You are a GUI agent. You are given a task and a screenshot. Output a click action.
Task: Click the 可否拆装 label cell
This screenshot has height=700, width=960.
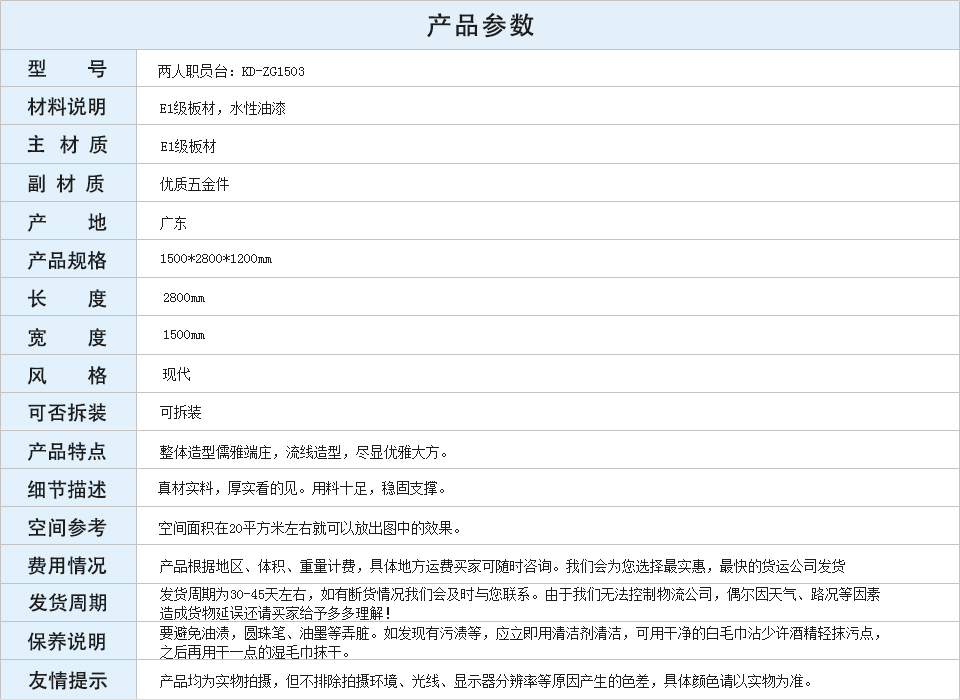(x=67, y=413)
